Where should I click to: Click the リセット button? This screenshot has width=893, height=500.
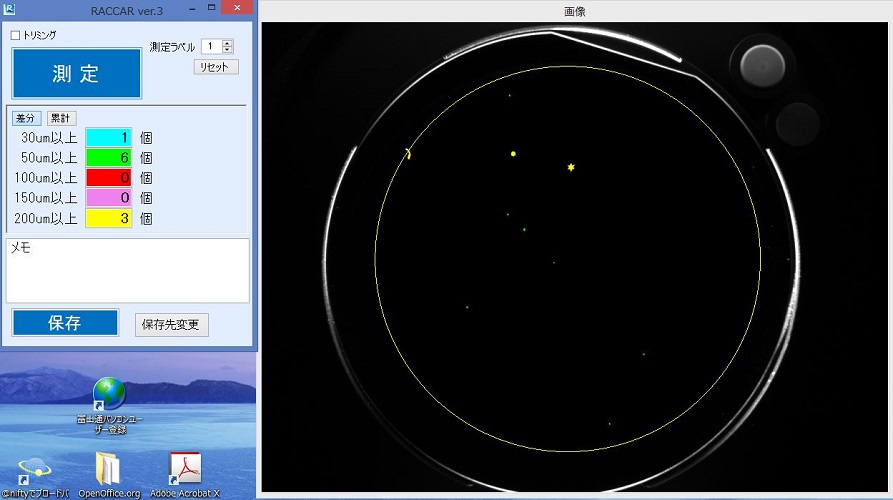(x=216, y=67)
